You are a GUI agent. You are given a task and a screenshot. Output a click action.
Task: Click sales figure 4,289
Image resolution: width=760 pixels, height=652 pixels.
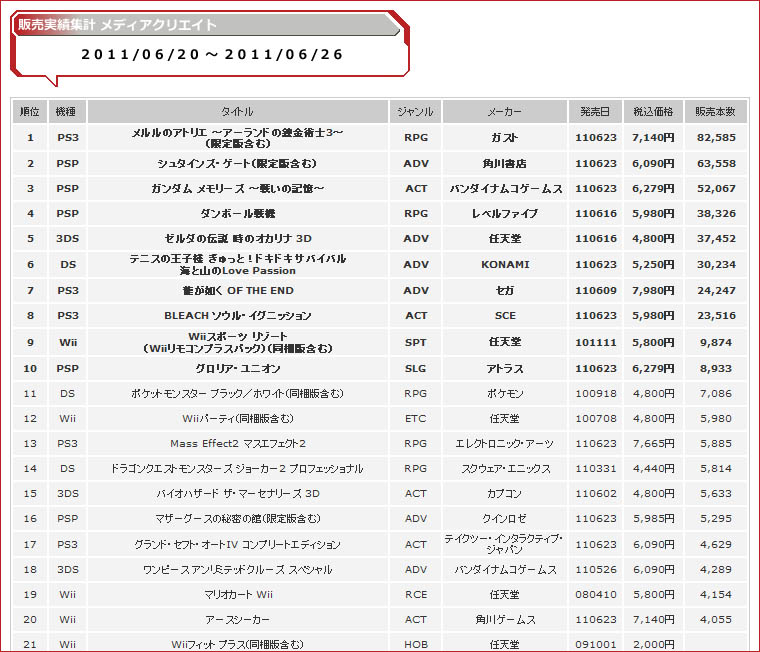[716, 570]
